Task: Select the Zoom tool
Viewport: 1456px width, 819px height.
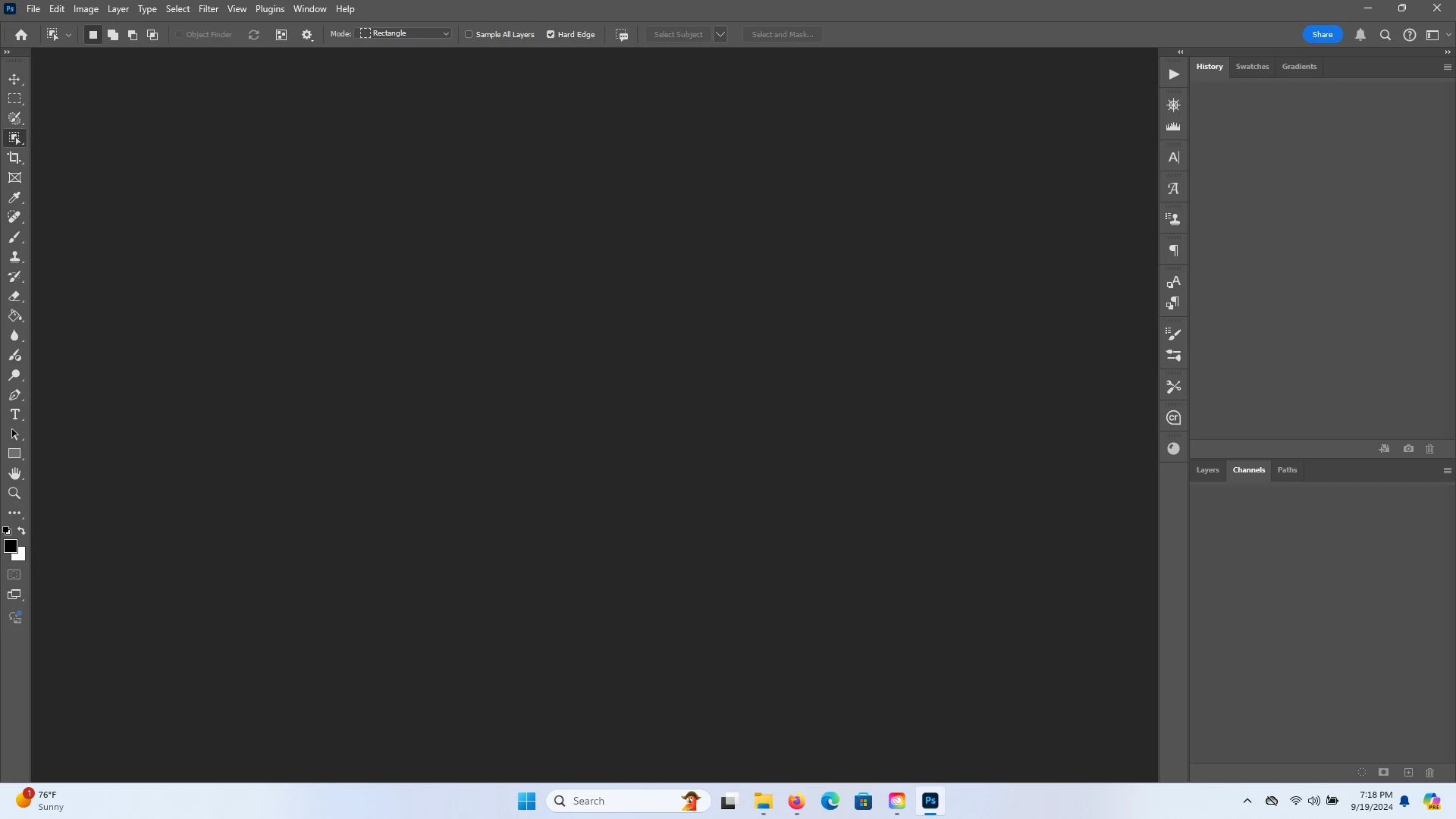Action: tap(14, 494)
